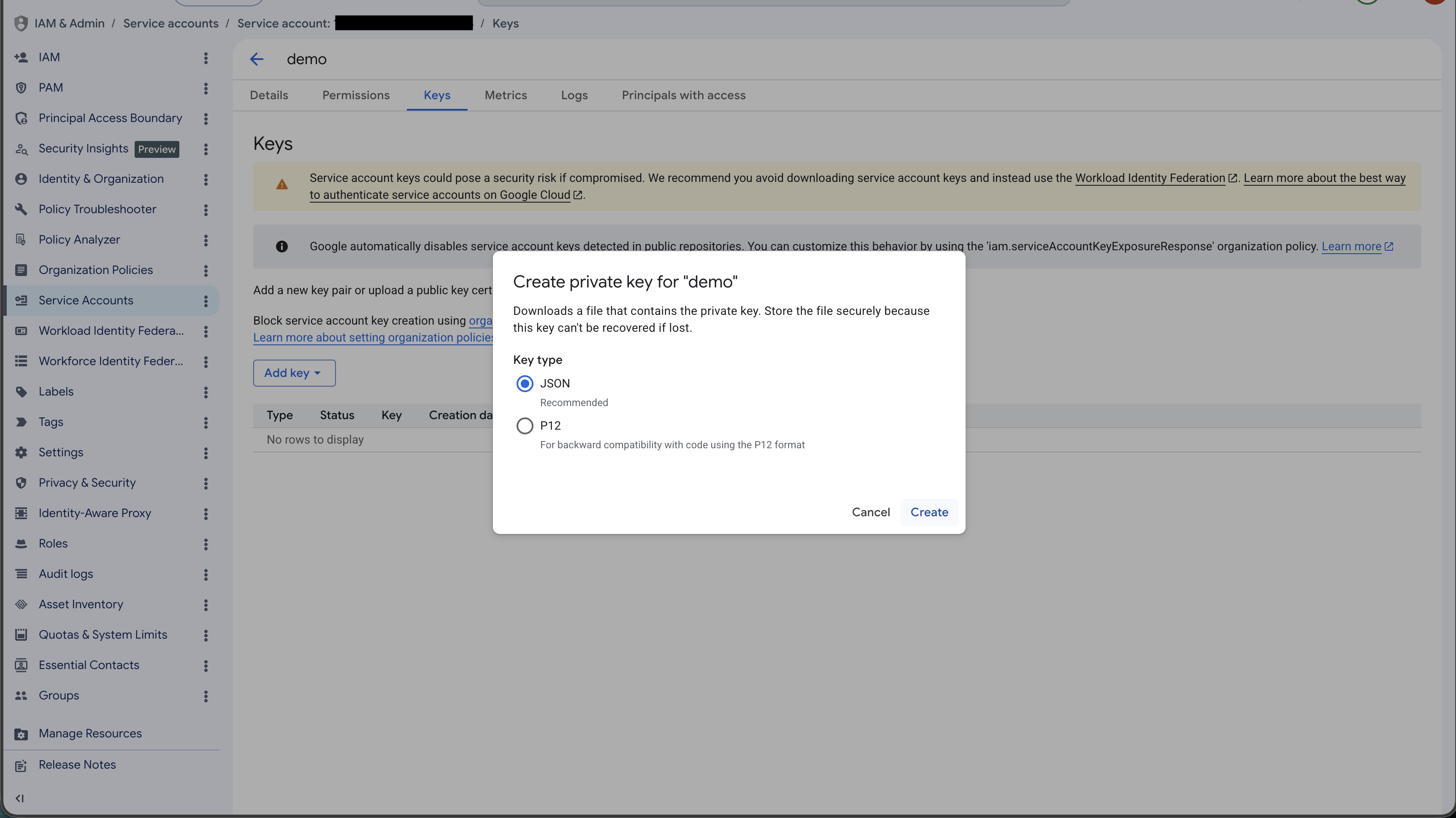Click Release Notes icon
1456x818 pixels.
pos(21,765)
